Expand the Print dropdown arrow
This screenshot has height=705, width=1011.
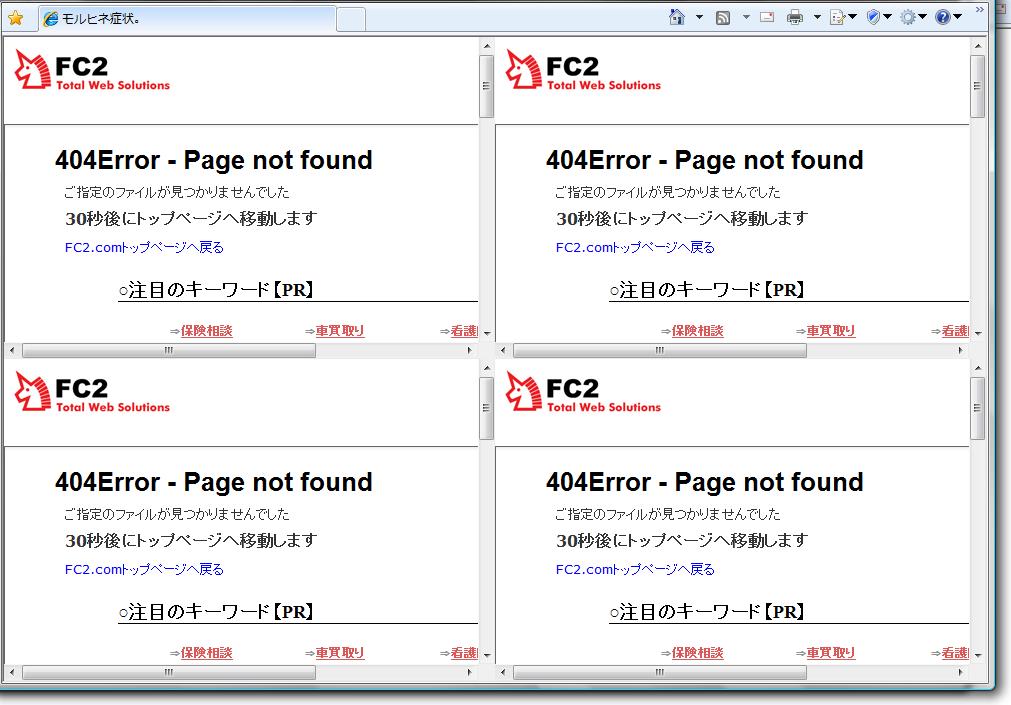click(817, 17)
